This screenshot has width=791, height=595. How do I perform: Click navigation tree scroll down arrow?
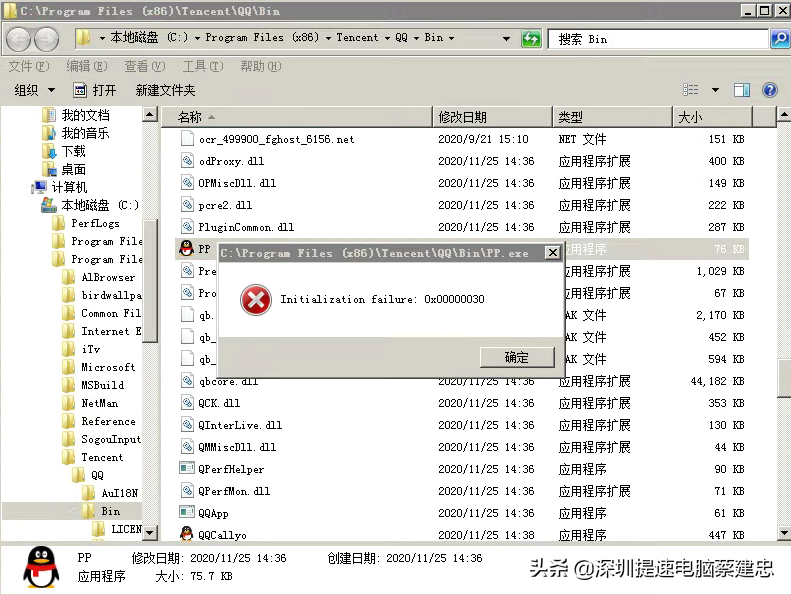click(x=150, y=532)
